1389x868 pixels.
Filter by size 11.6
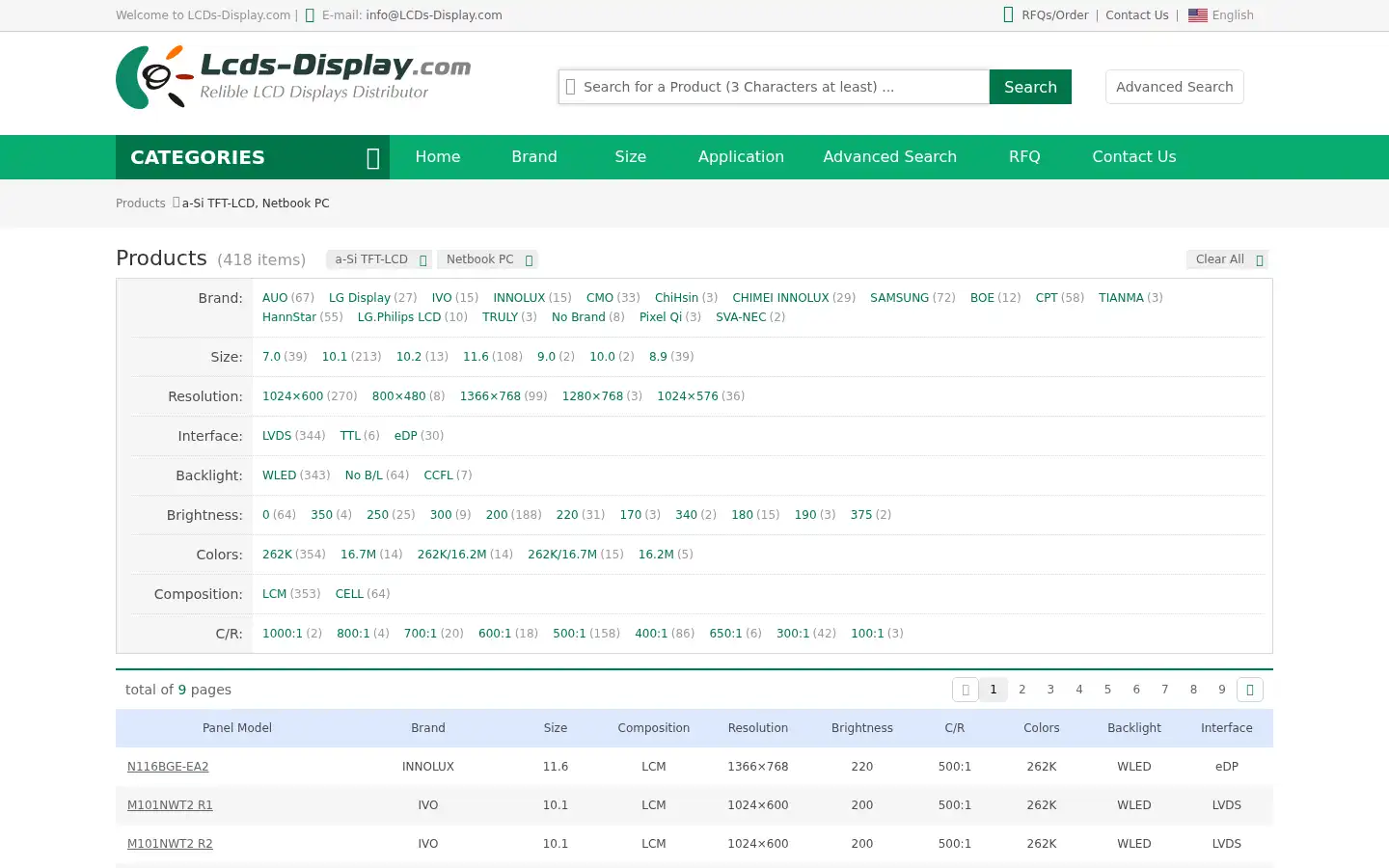(476, 357)
